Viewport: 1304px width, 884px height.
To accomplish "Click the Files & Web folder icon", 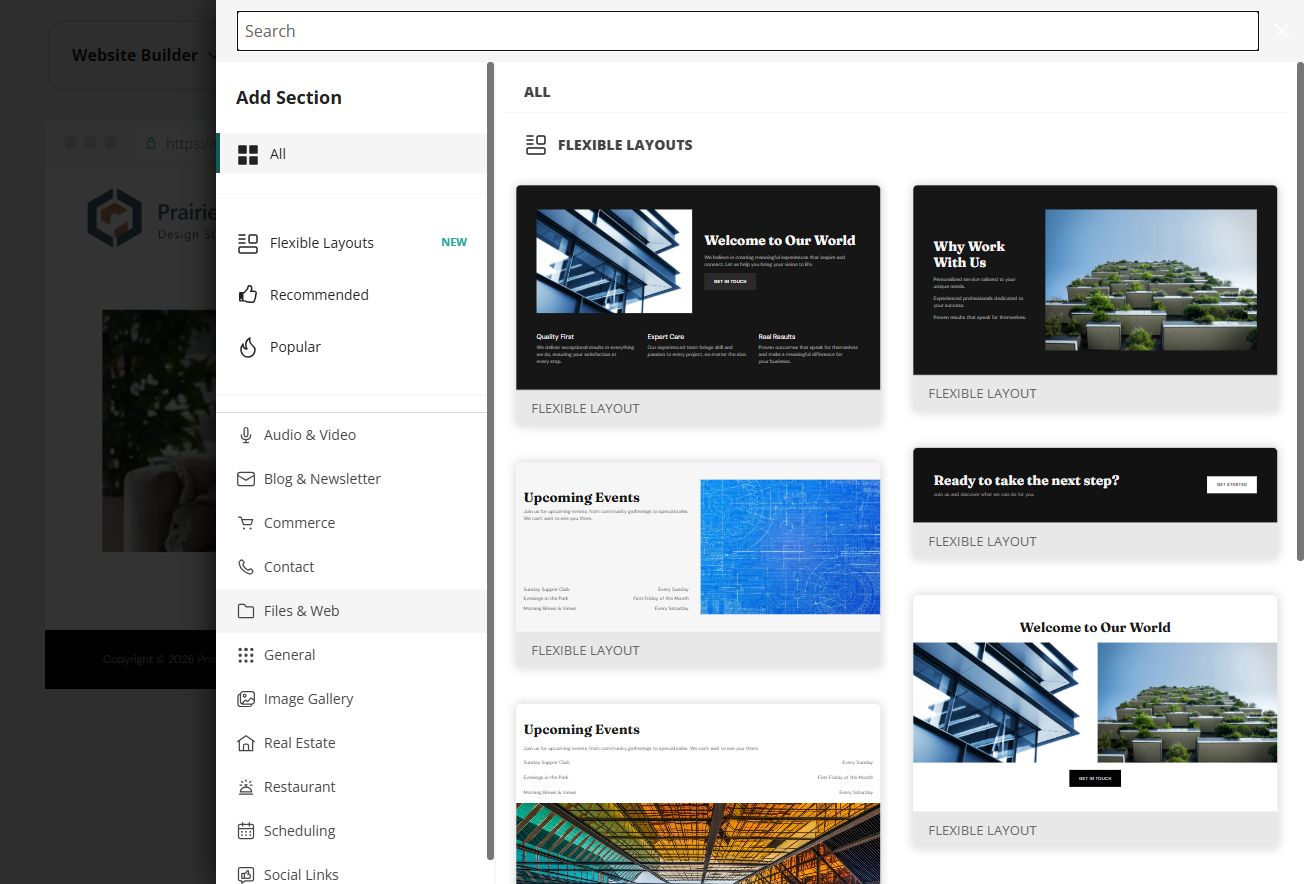I will 246,611.
